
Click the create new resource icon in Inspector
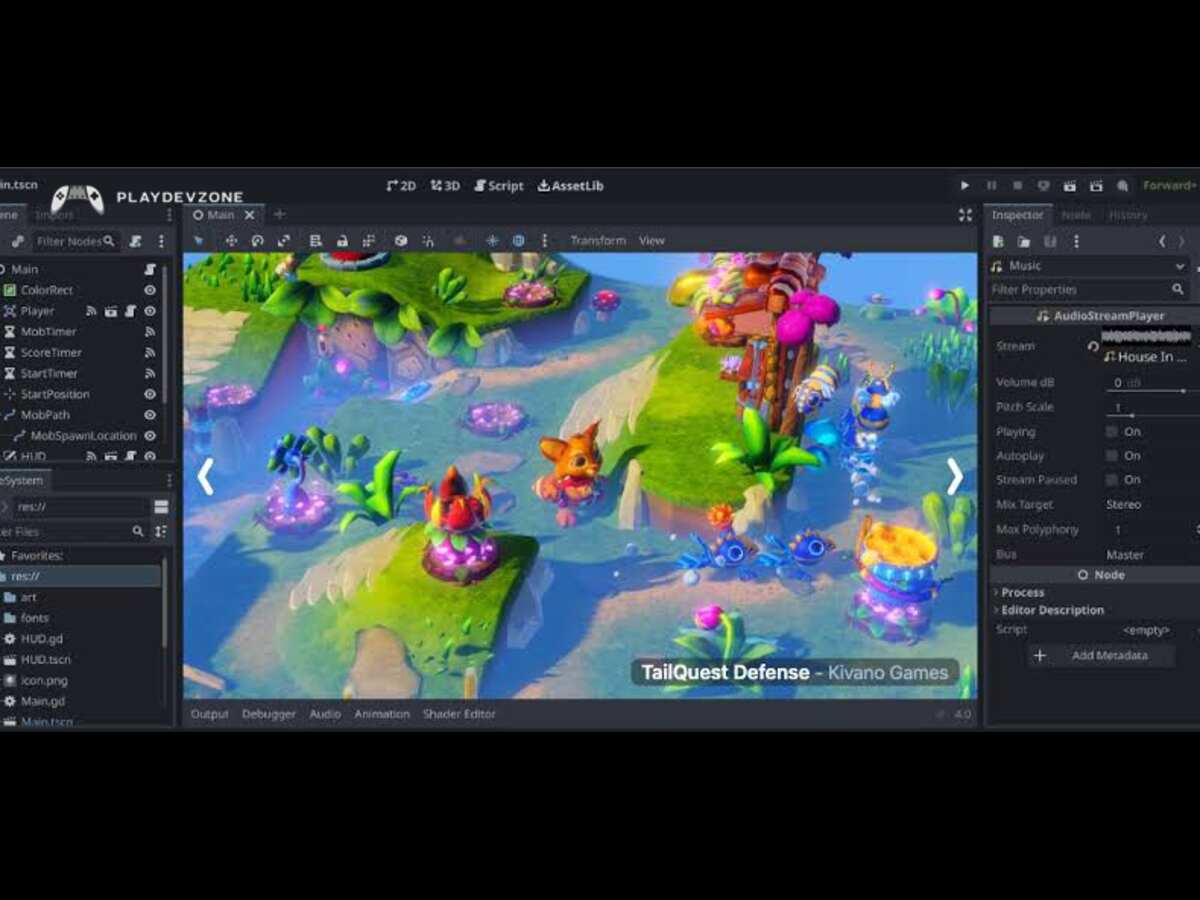[x=998, y=241]
